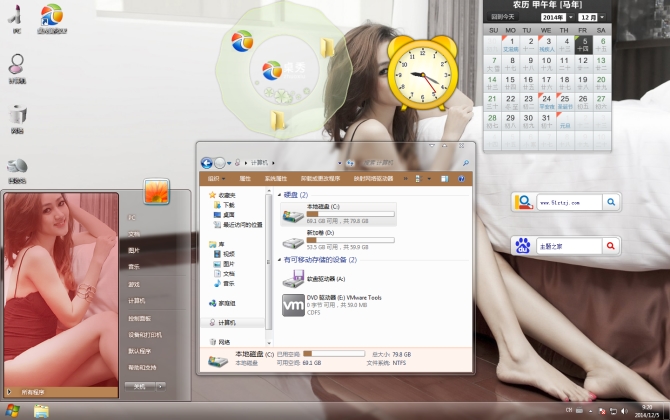Collapse the 有可移动存储的设备 (2) group

click(x=279, y=260)
